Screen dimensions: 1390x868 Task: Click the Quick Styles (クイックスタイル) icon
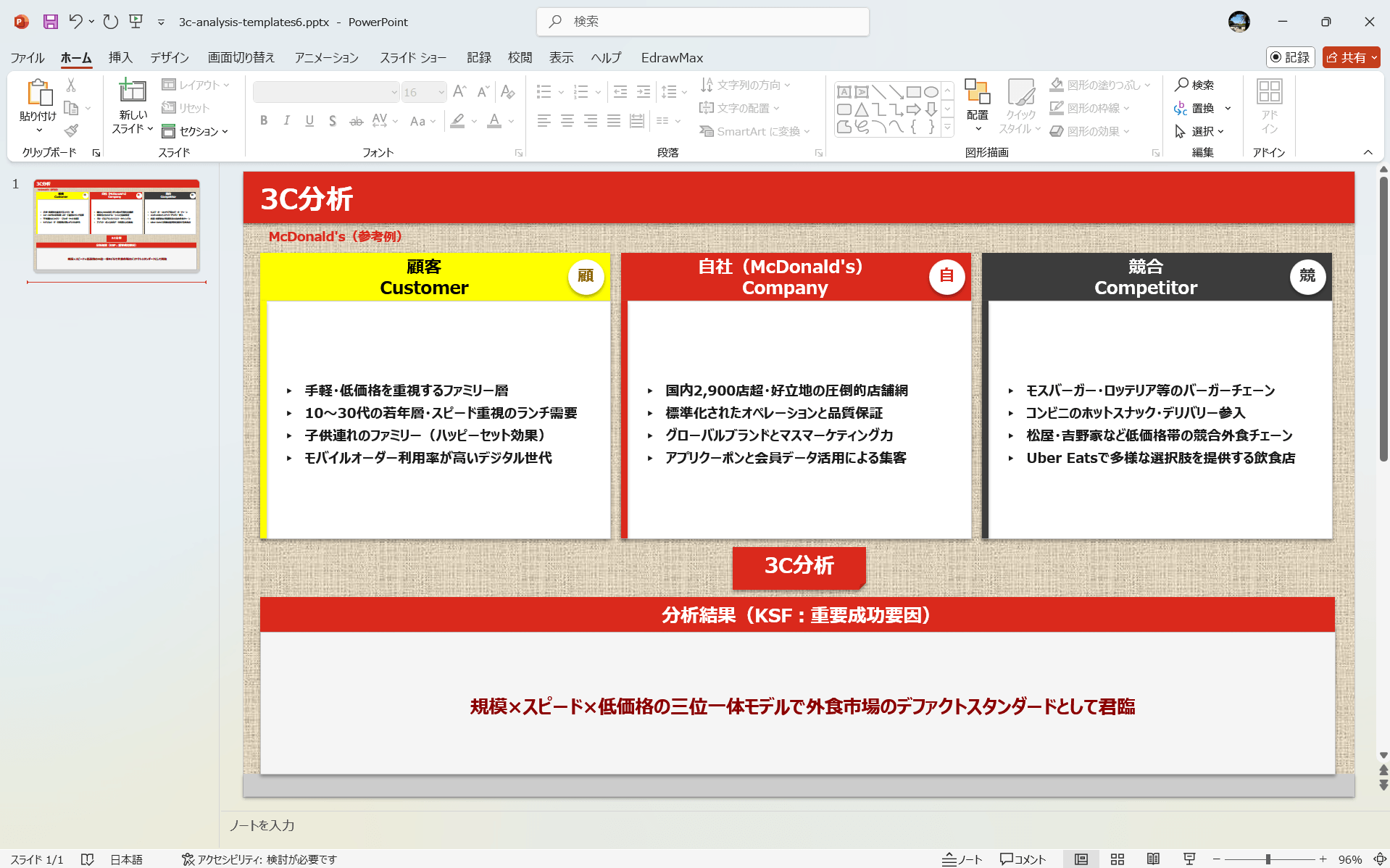1020,92
